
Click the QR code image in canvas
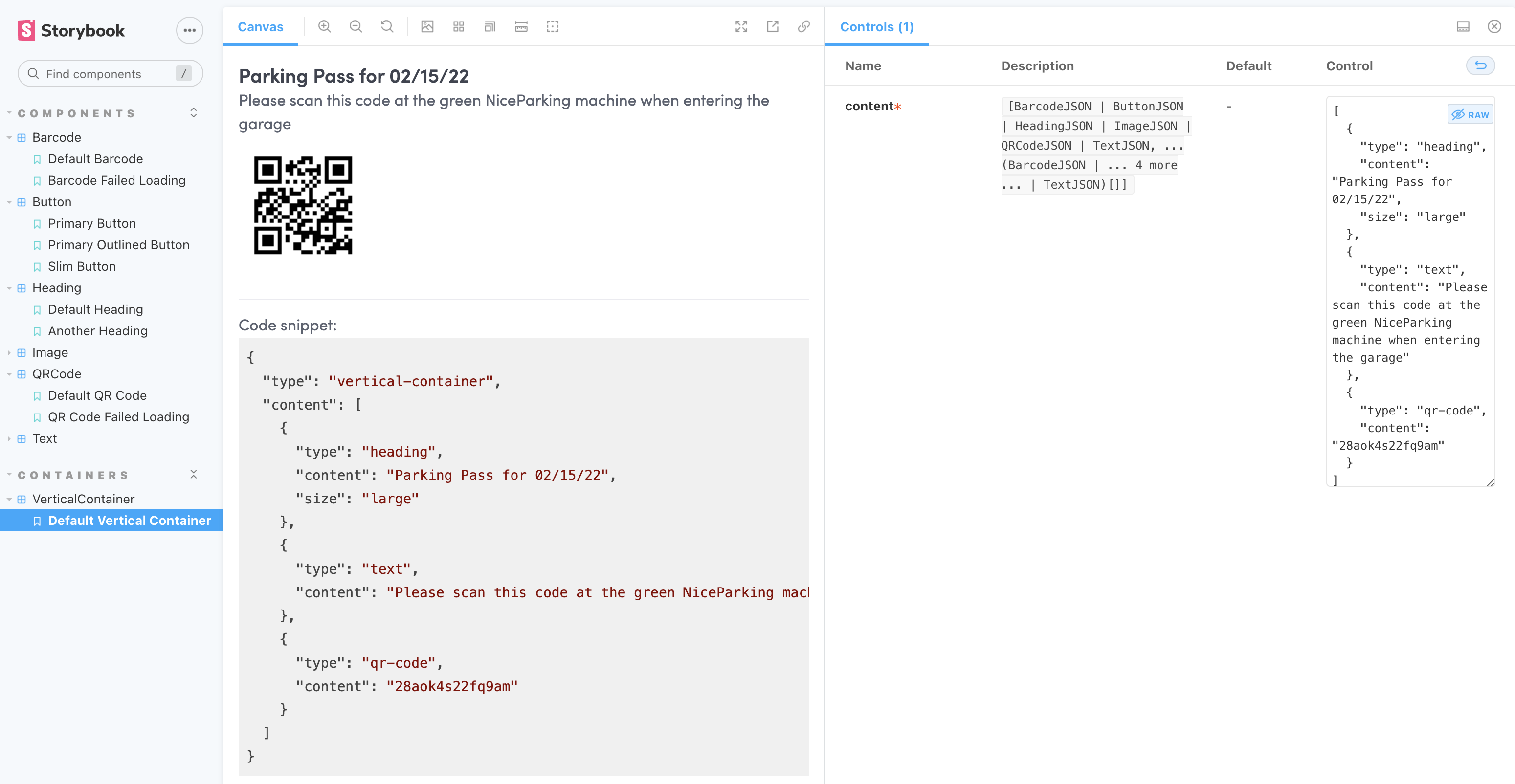pos(303,205)
